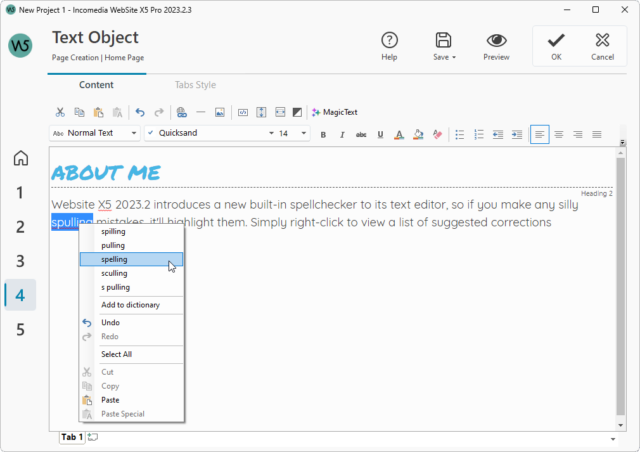
Task: Launch MagicText AI assistant
Action: click(x=335, y=112)
